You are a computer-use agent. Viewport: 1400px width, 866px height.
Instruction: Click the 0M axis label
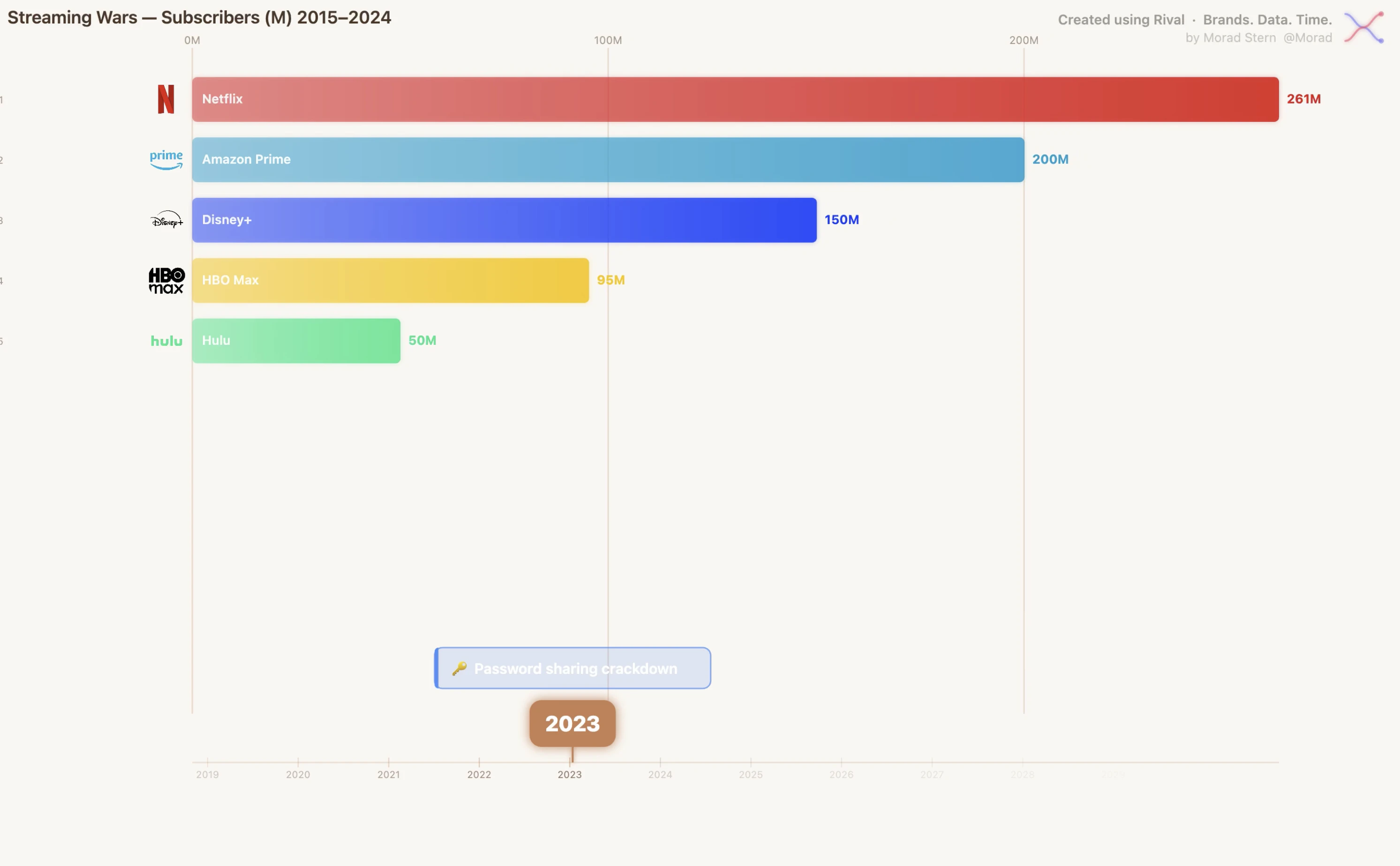tap(192, 40)
